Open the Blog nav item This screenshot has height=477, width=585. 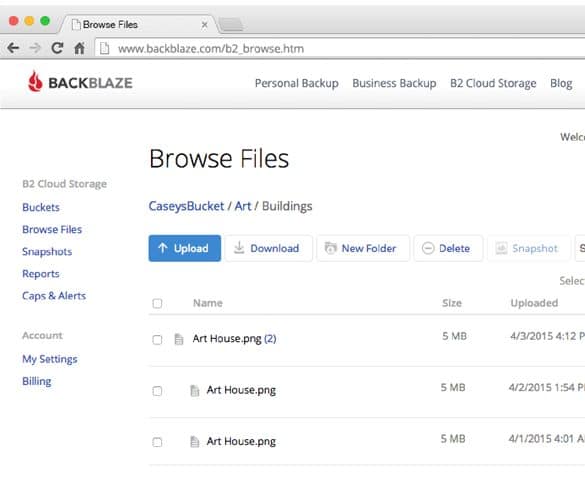point(561,83)
